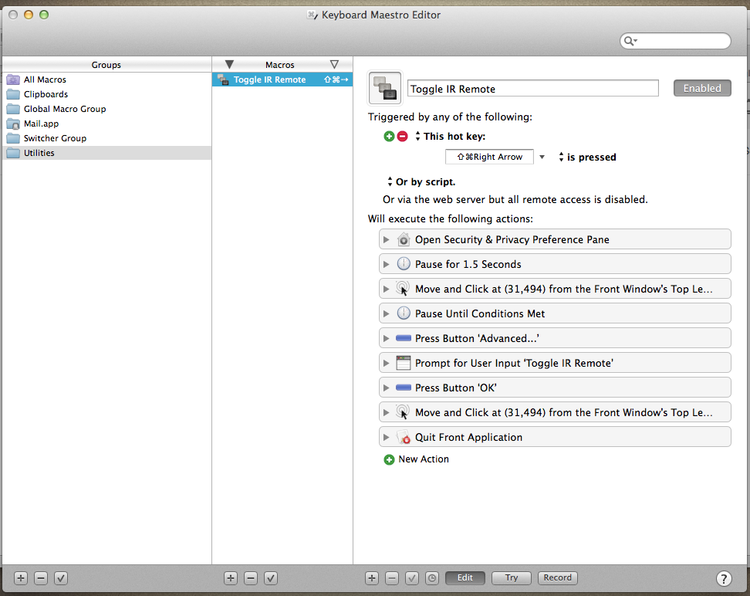Click the hot key field ⇧⌘Right Arrow
Screen dimensions: 750x596
pos(489,157)
